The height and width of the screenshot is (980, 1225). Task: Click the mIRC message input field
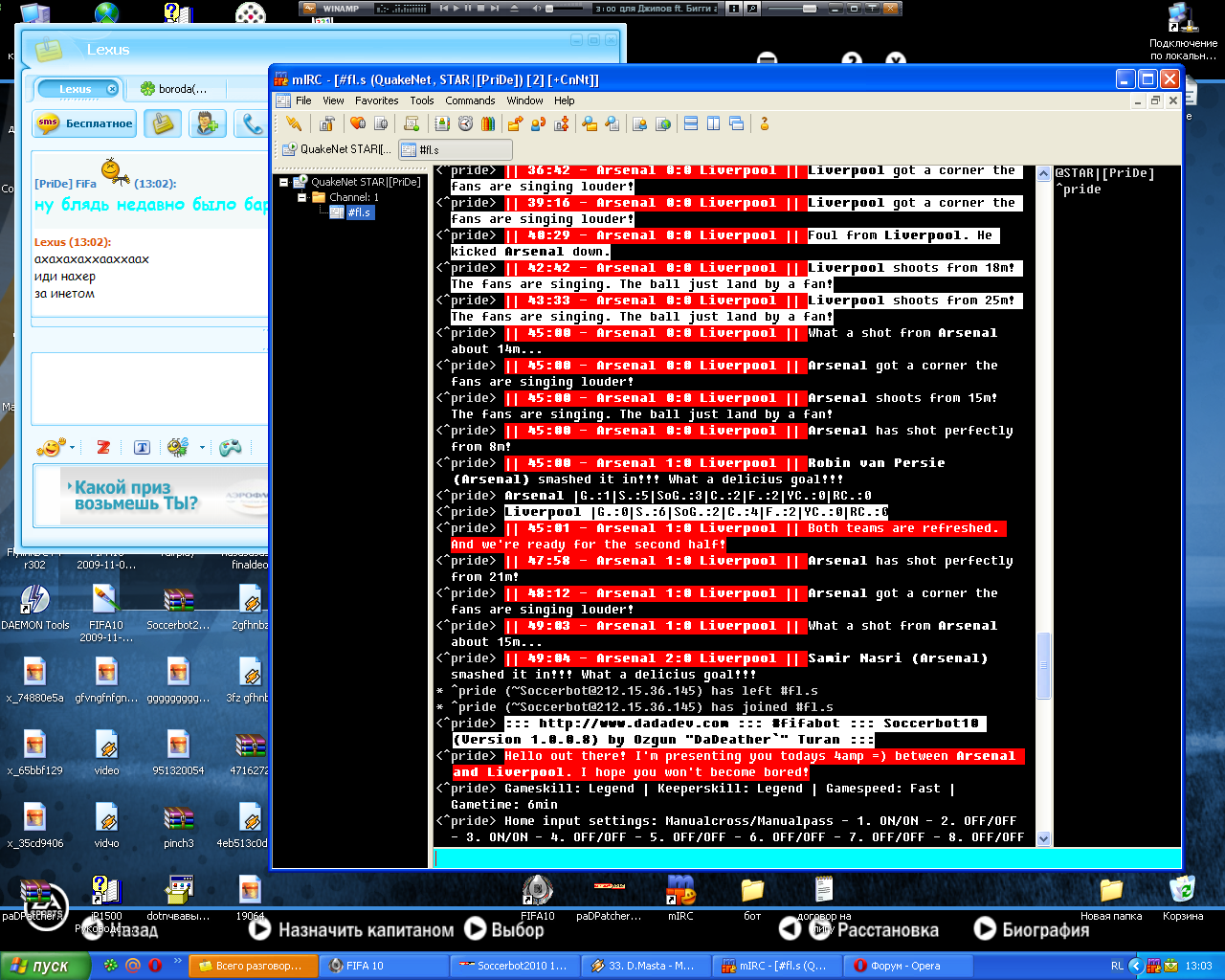pyautogui.click(x=807, y=858)
